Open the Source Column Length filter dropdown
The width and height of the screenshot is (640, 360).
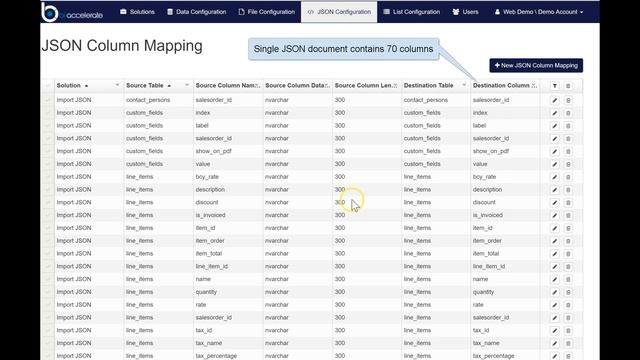pos(395,85)
